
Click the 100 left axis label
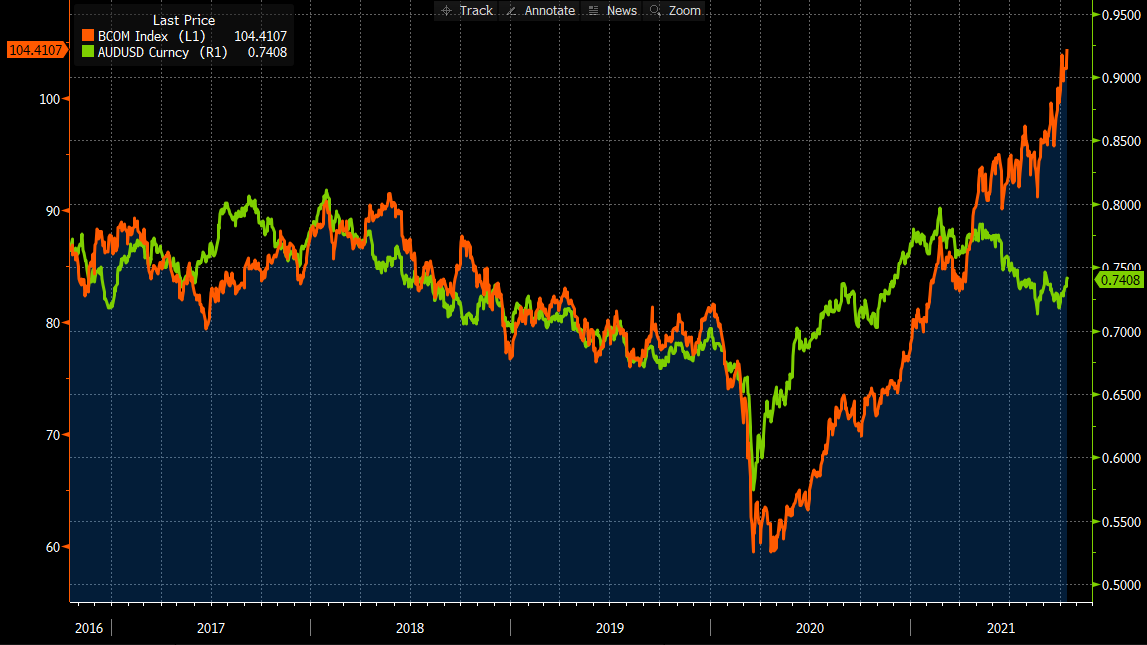tap(50, 98)
